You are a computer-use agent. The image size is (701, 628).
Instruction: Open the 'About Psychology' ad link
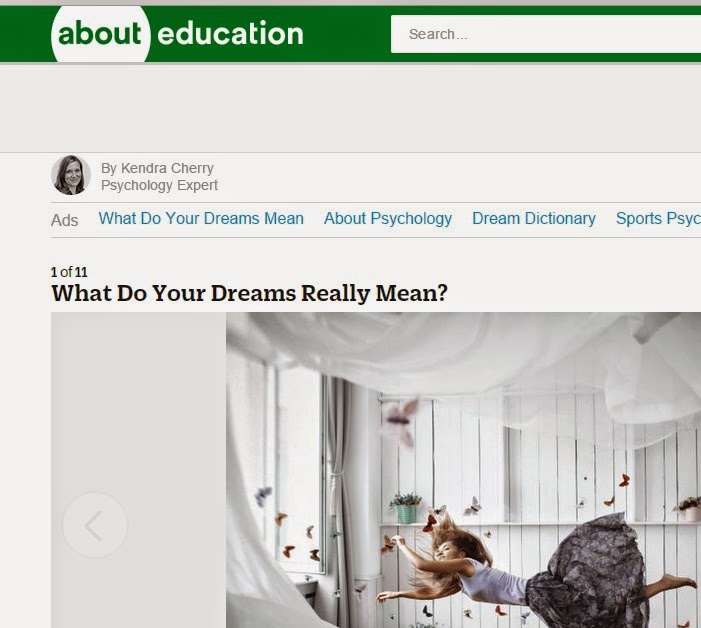click(x=388, y=219)
